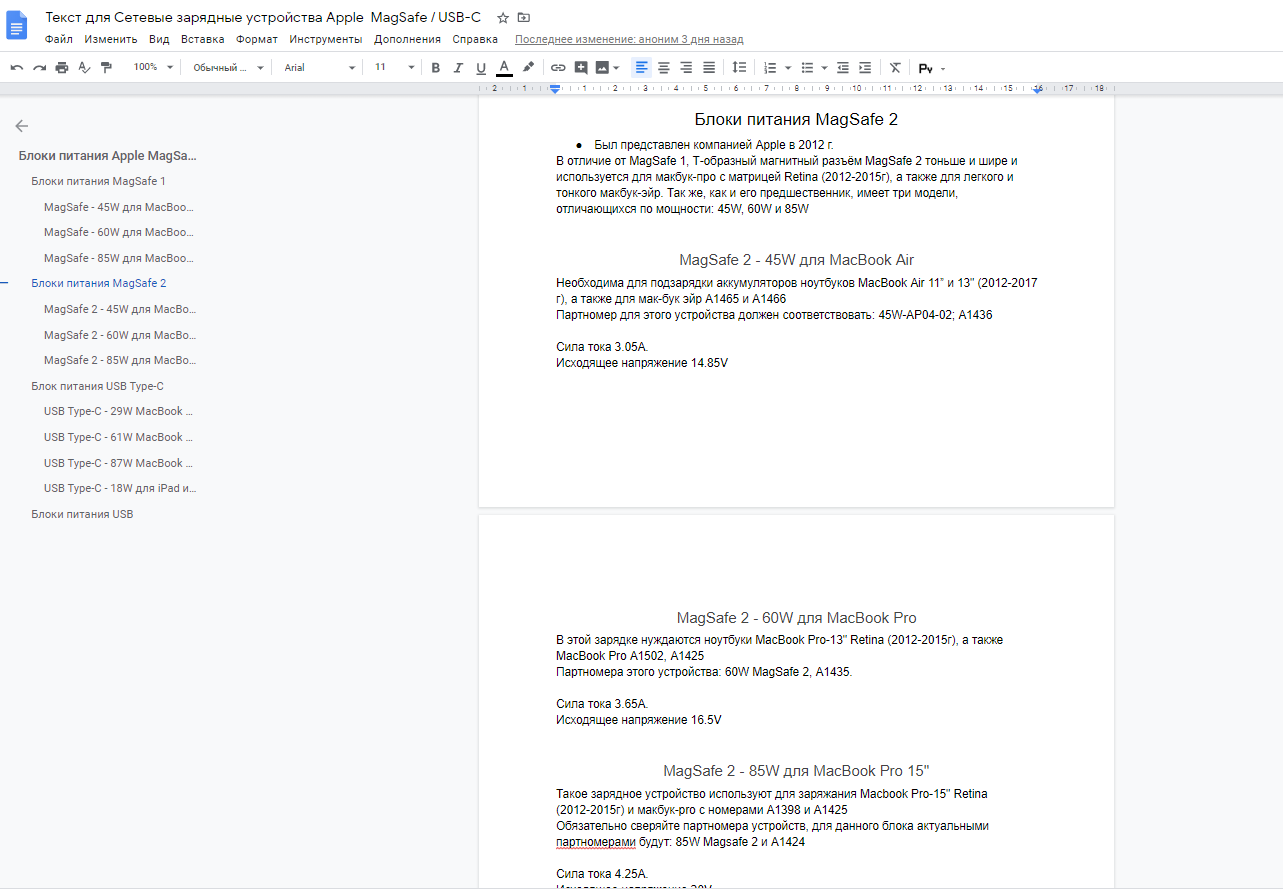Click the document title field
This screenshot has width=1283, height=894.
coord(263,18)
